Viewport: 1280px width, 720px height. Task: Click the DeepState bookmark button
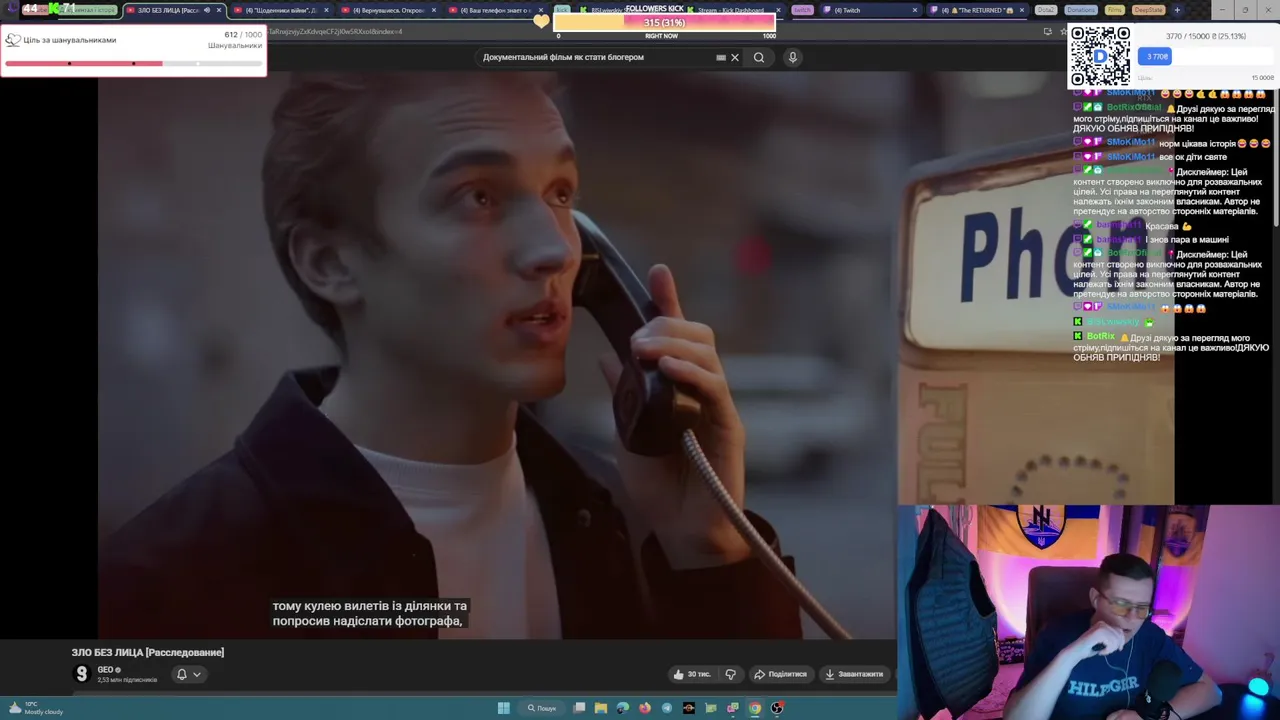(1148, 10)
